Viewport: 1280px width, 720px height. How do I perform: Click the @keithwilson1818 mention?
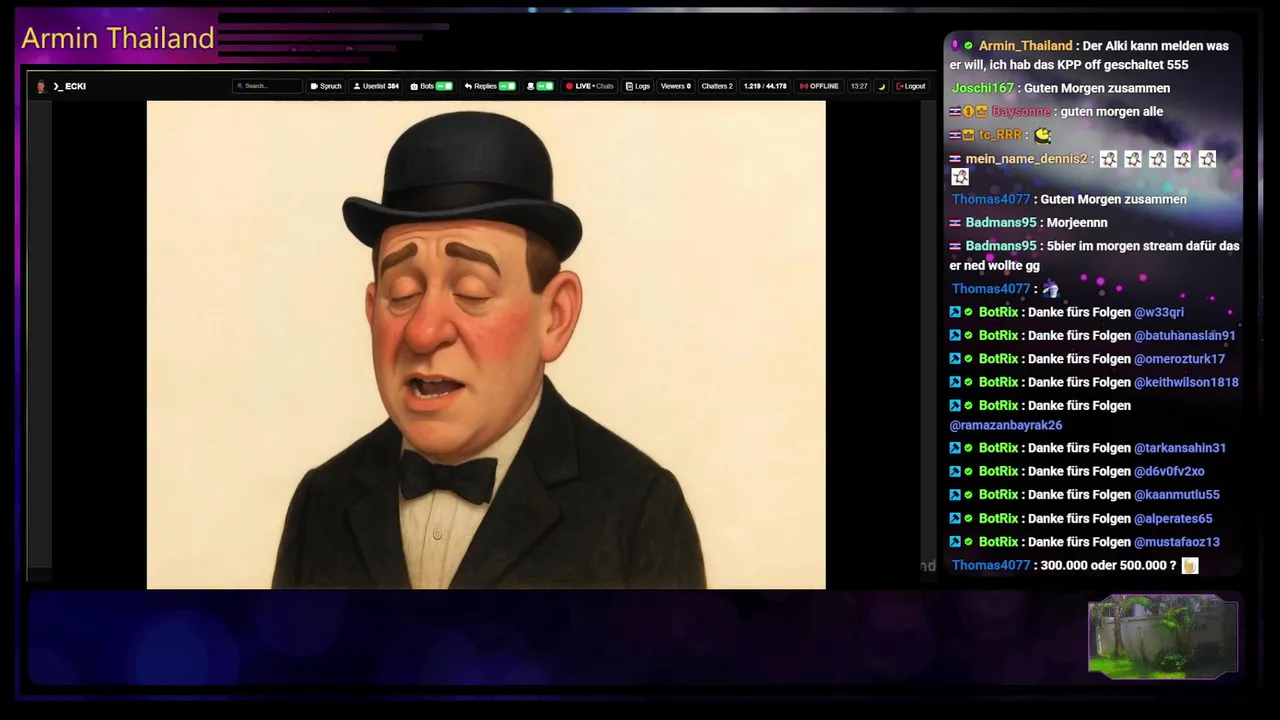click(1186, 382)
